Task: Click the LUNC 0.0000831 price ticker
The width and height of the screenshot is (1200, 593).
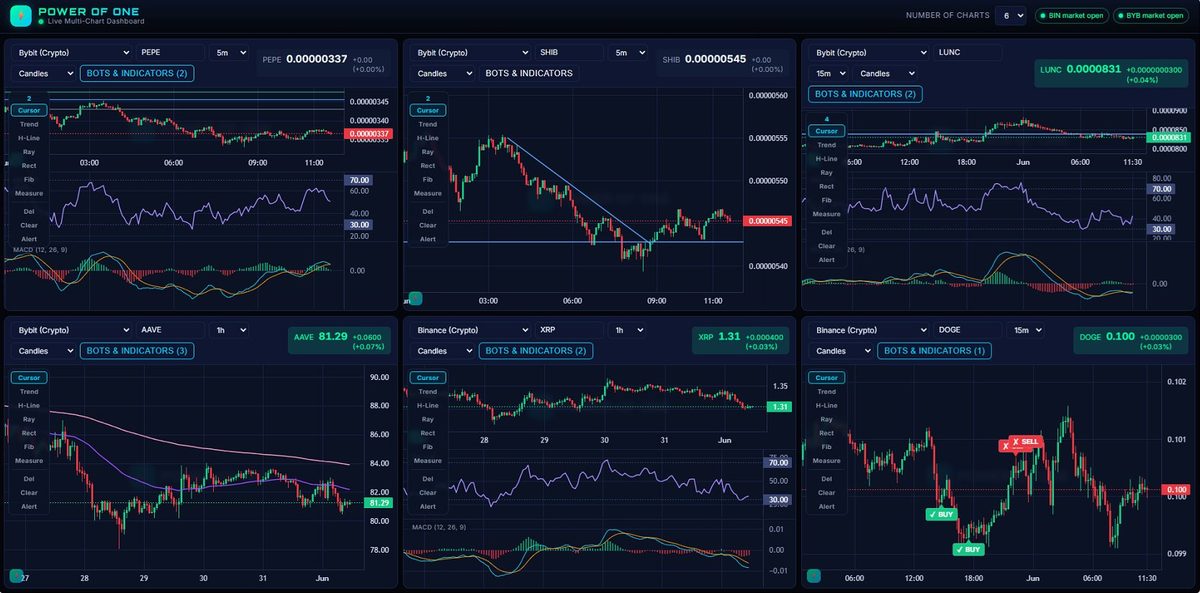Action: (1113, 73)
